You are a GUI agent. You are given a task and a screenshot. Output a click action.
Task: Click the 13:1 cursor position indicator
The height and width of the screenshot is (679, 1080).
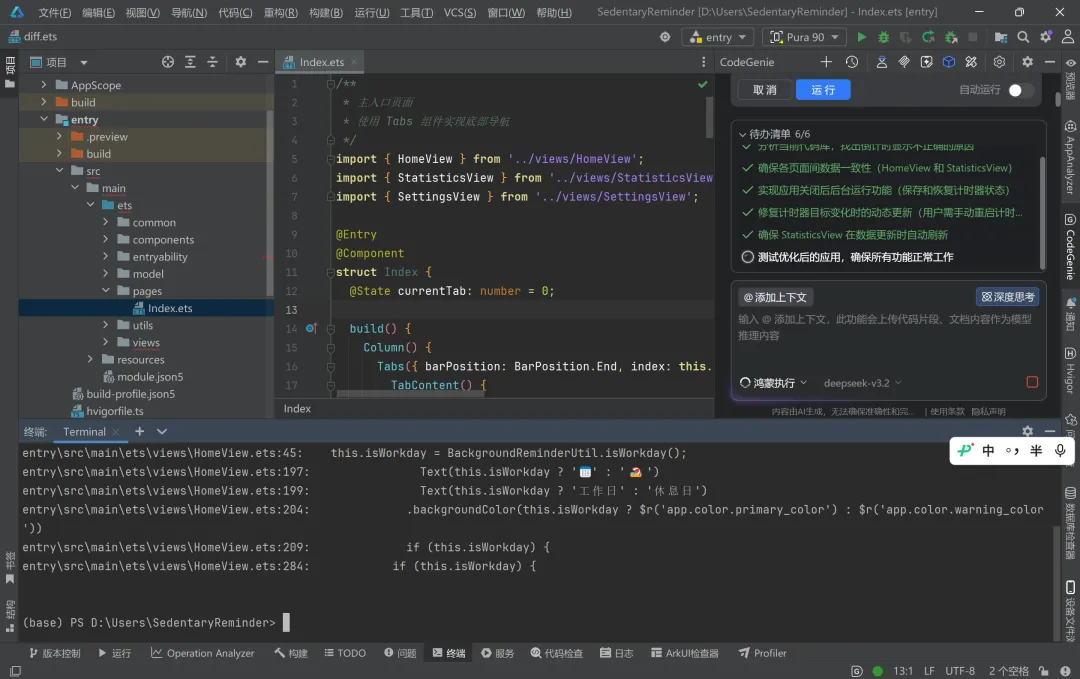(903, 671)
